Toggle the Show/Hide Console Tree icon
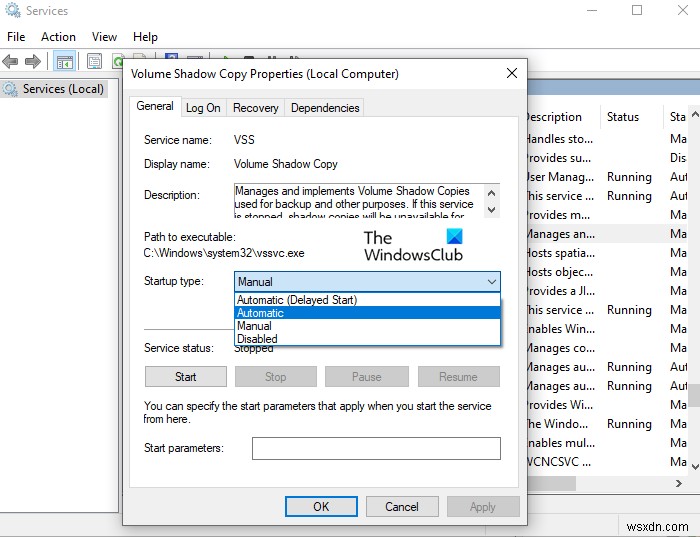700x537 pixels. click(x=65, y=62)
